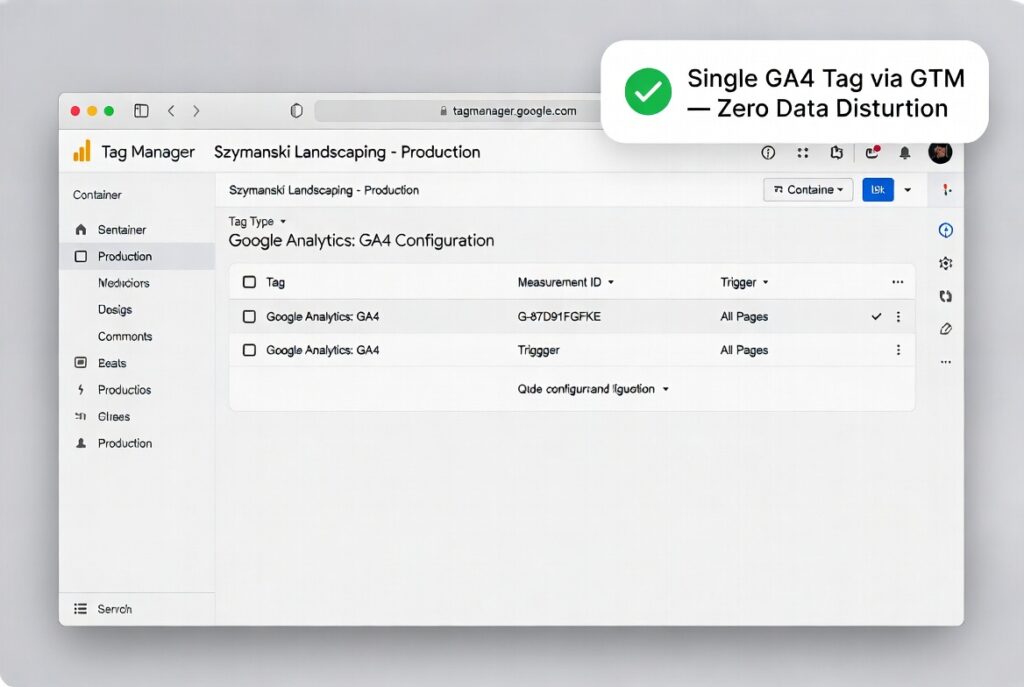
Task: Click the red pin icon in right rail
Action: pyautogui.click(x=946, y=190)
